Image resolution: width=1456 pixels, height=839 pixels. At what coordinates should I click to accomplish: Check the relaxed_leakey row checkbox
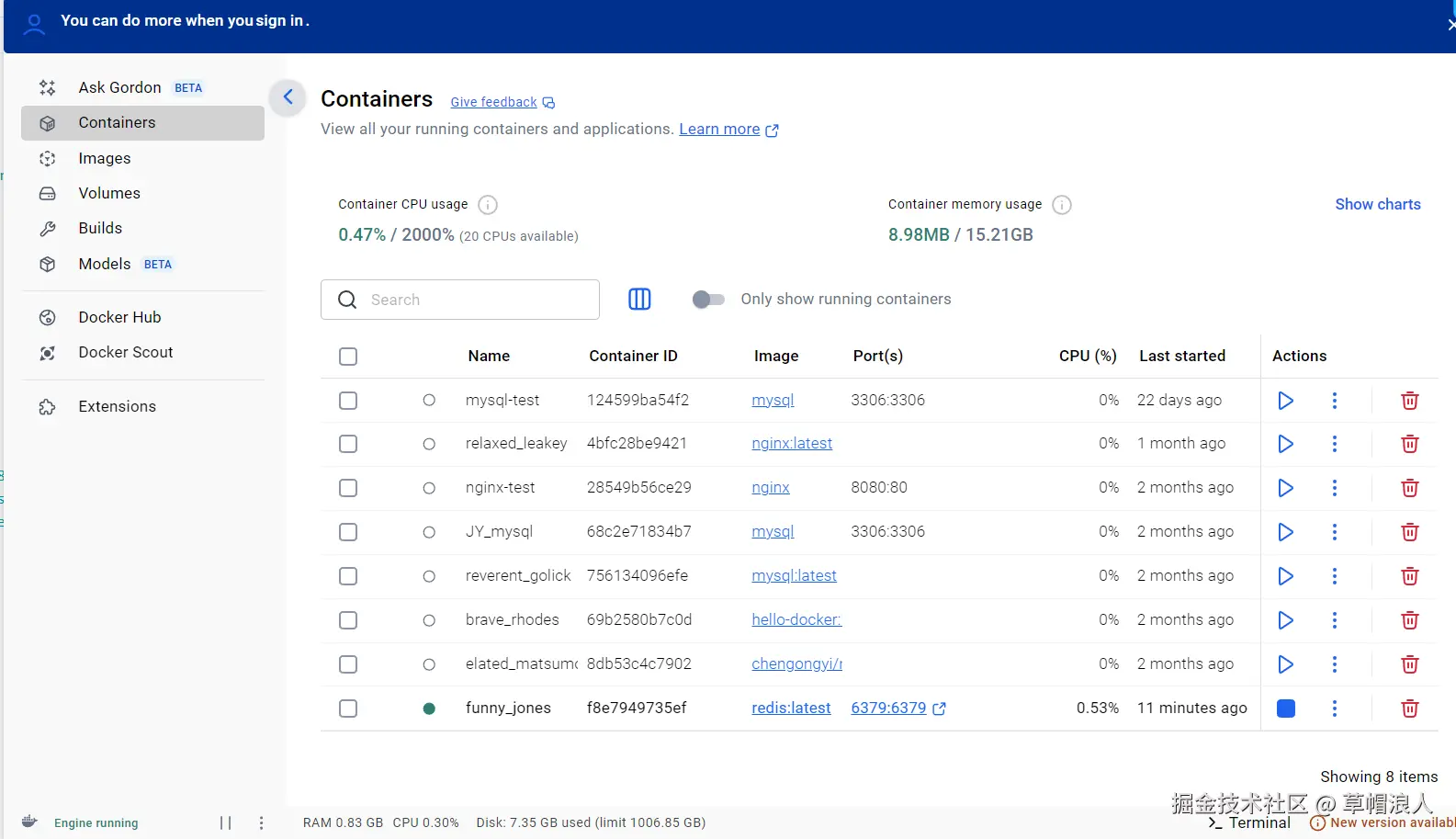[348, 444]
